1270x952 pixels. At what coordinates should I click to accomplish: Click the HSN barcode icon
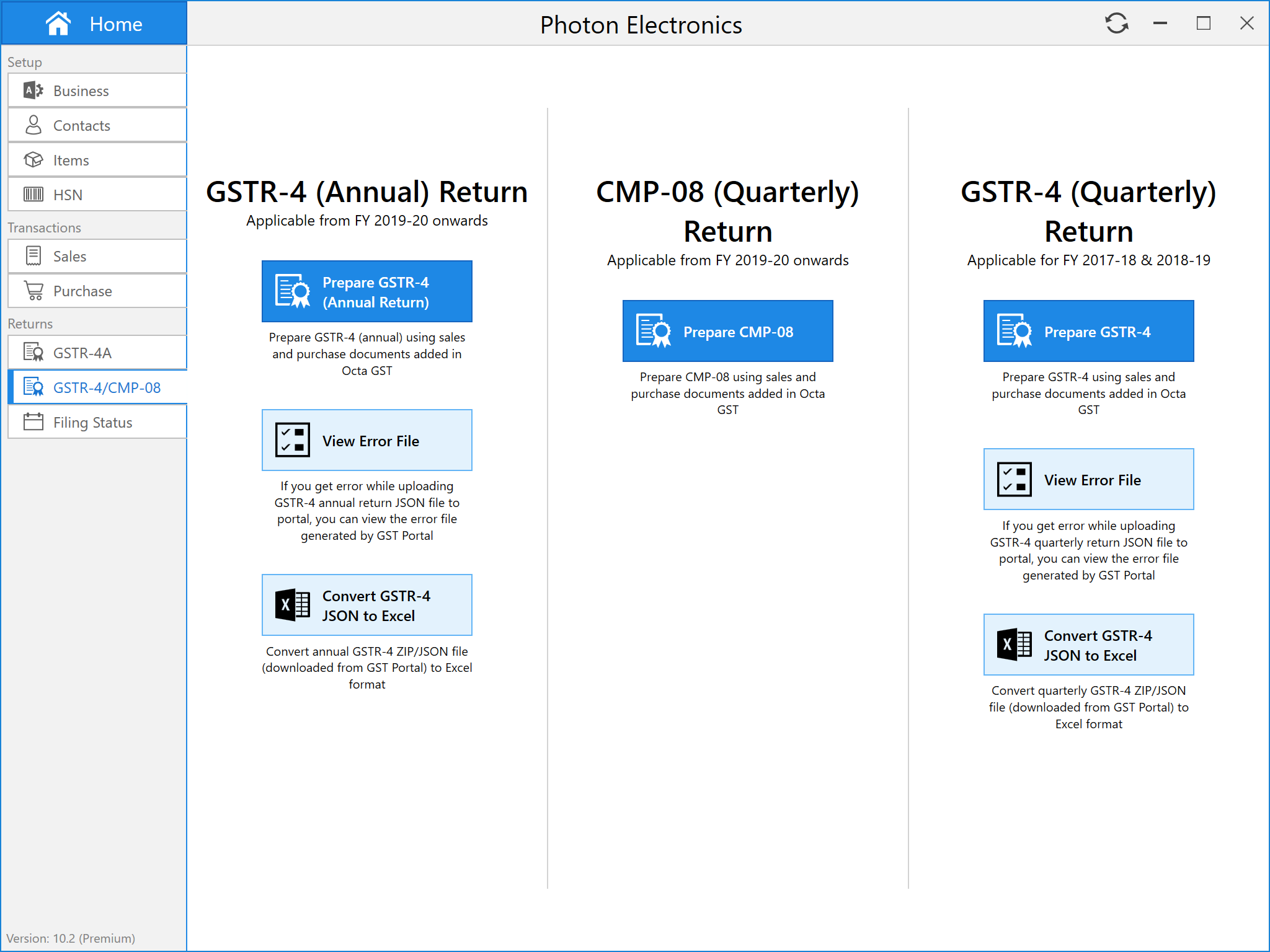tap(33, 195)
